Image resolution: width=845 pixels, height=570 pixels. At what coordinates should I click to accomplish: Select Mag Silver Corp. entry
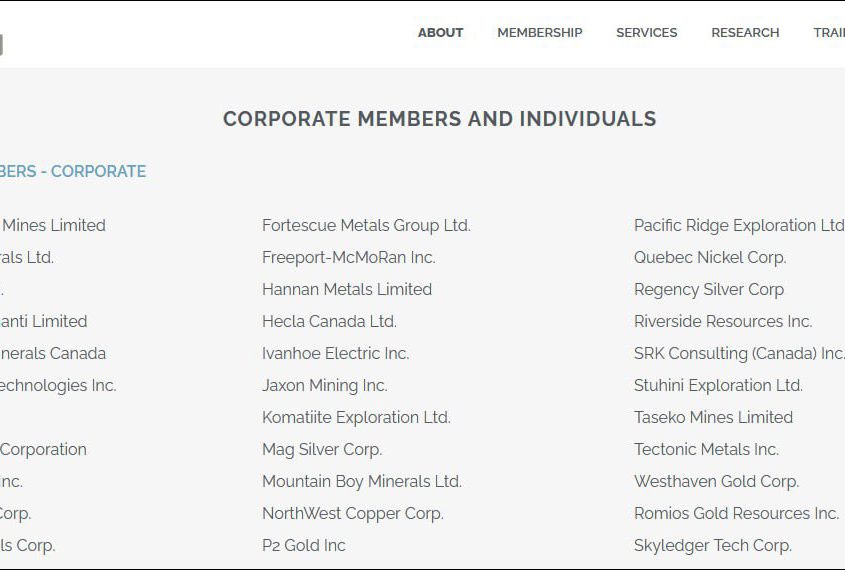pos(322,450)
